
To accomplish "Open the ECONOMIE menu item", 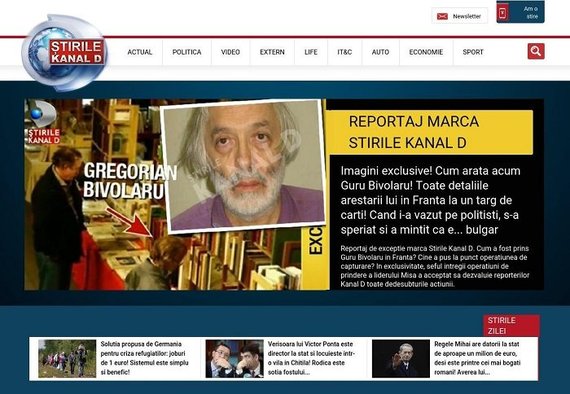I will point(426,52).
